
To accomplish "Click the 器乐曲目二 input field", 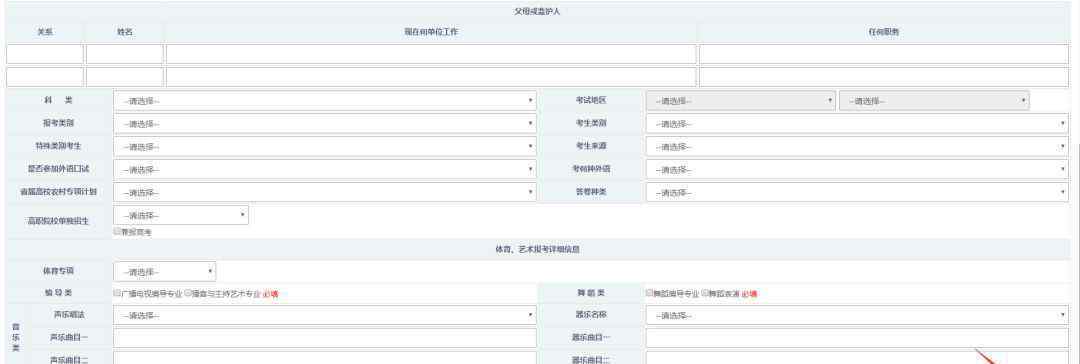I will tap(857, 358).
